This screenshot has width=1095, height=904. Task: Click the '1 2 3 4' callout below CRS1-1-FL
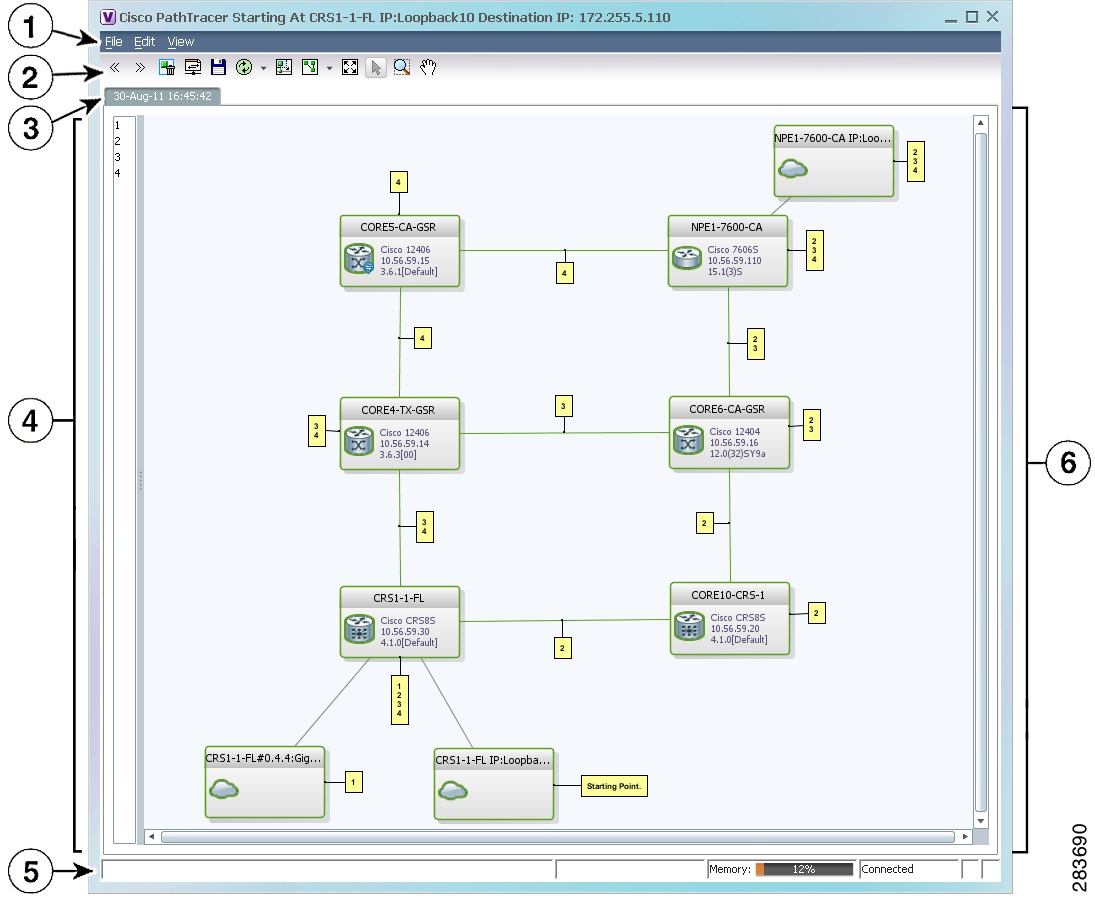click(399, 699)
